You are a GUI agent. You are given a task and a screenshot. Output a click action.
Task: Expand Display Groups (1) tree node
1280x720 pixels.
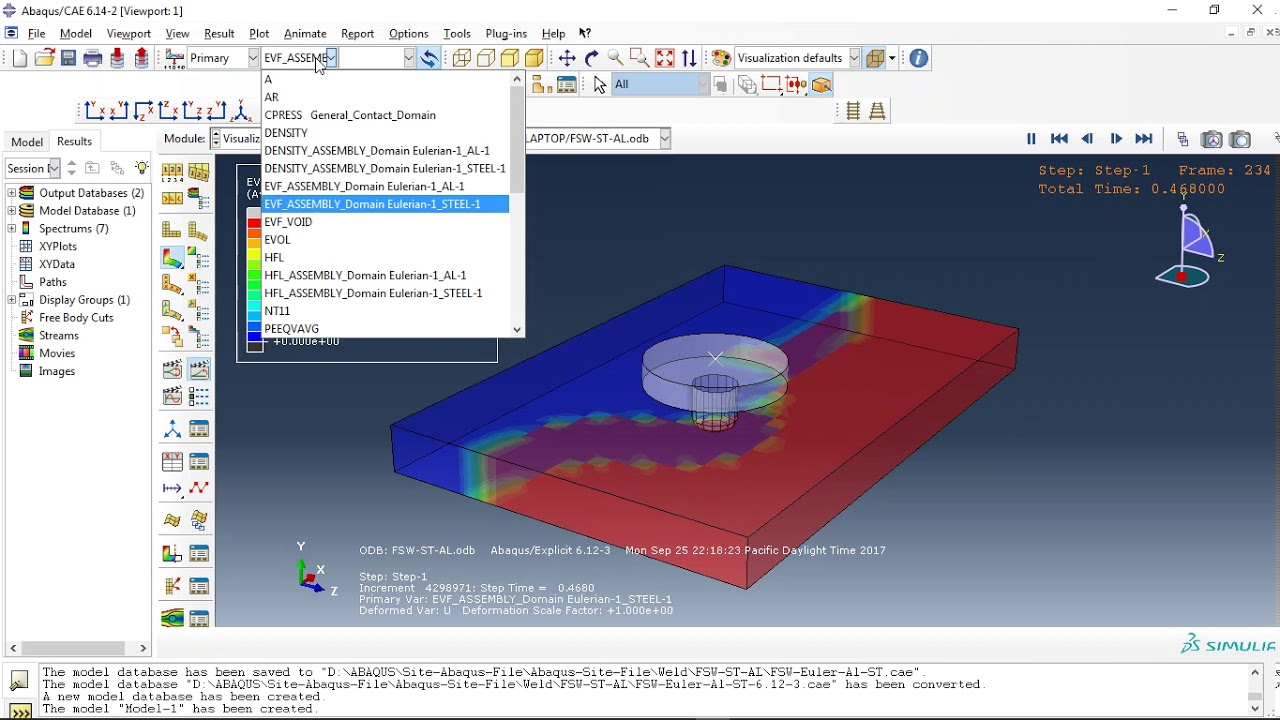pyautogui.click(x=12, y=300)
